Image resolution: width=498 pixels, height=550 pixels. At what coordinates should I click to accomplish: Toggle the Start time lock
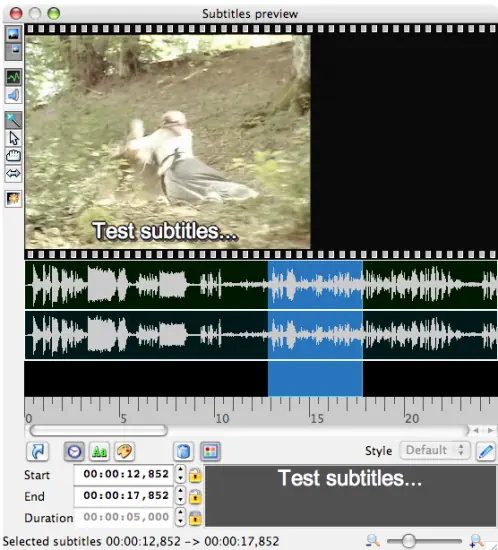(195, 475)
